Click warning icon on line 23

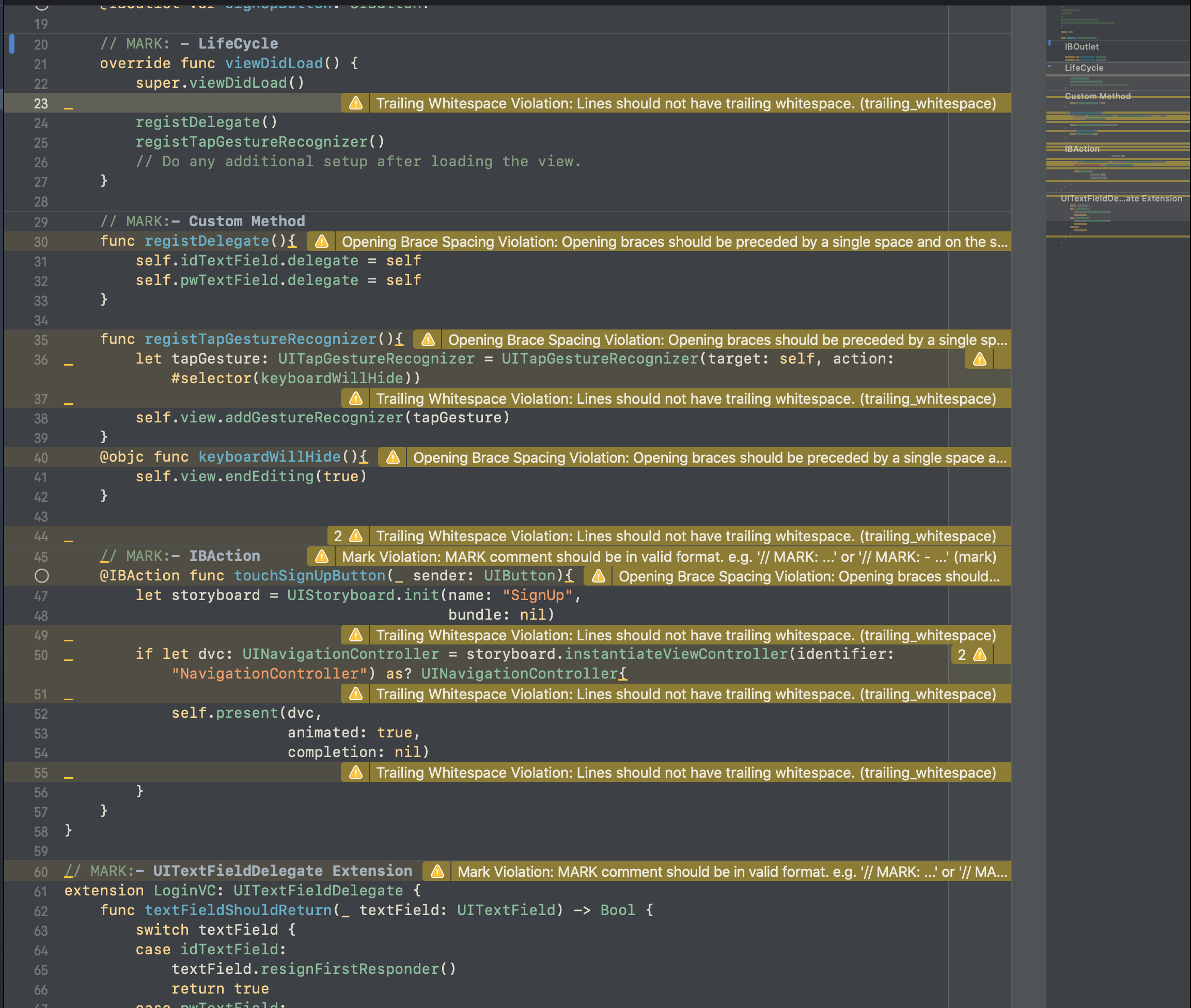click(x=355, y=103)
